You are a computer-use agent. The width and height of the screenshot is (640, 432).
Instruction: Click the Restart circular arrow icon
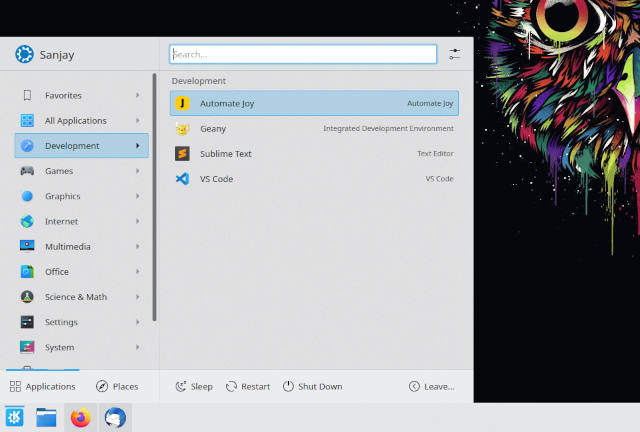tap(231, 386)
